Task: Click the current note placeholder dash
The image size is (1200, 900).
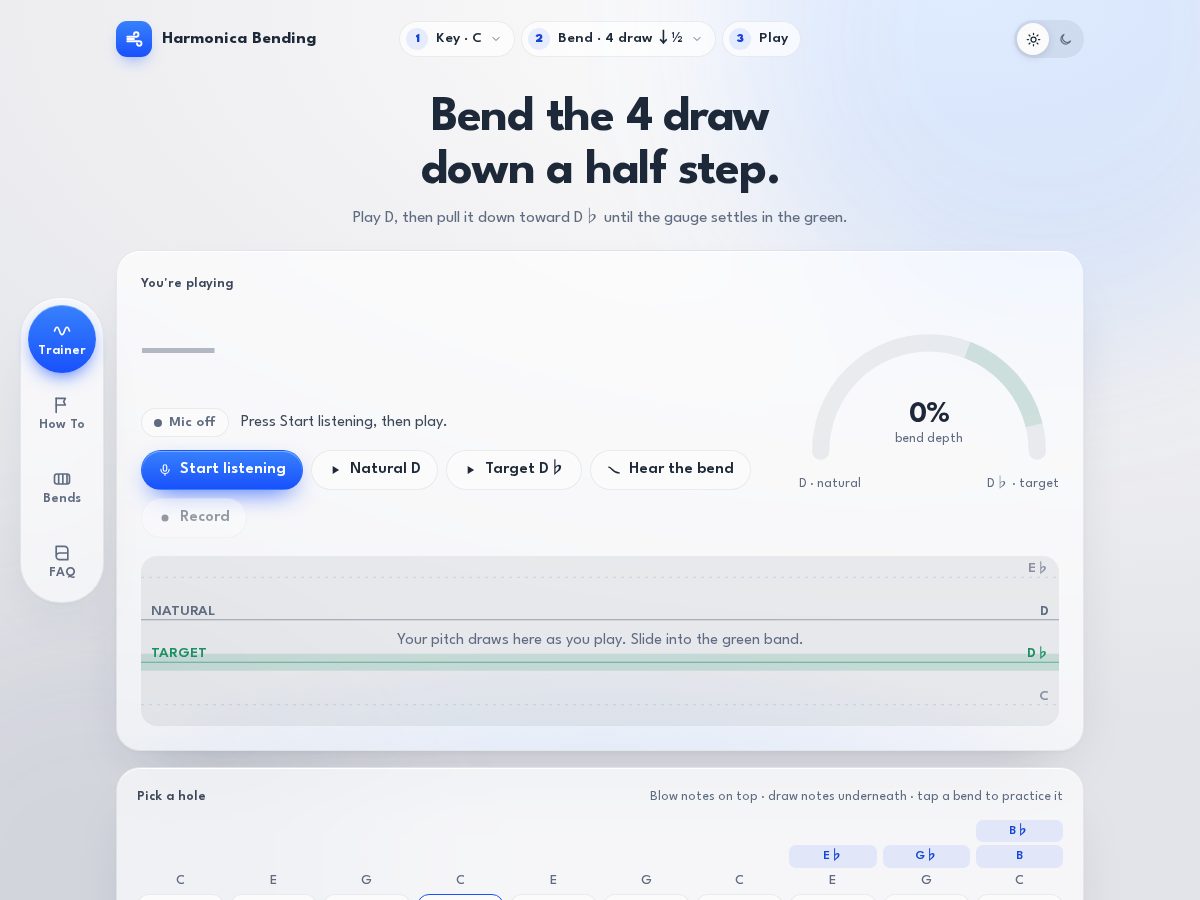Action: point(178,351)
